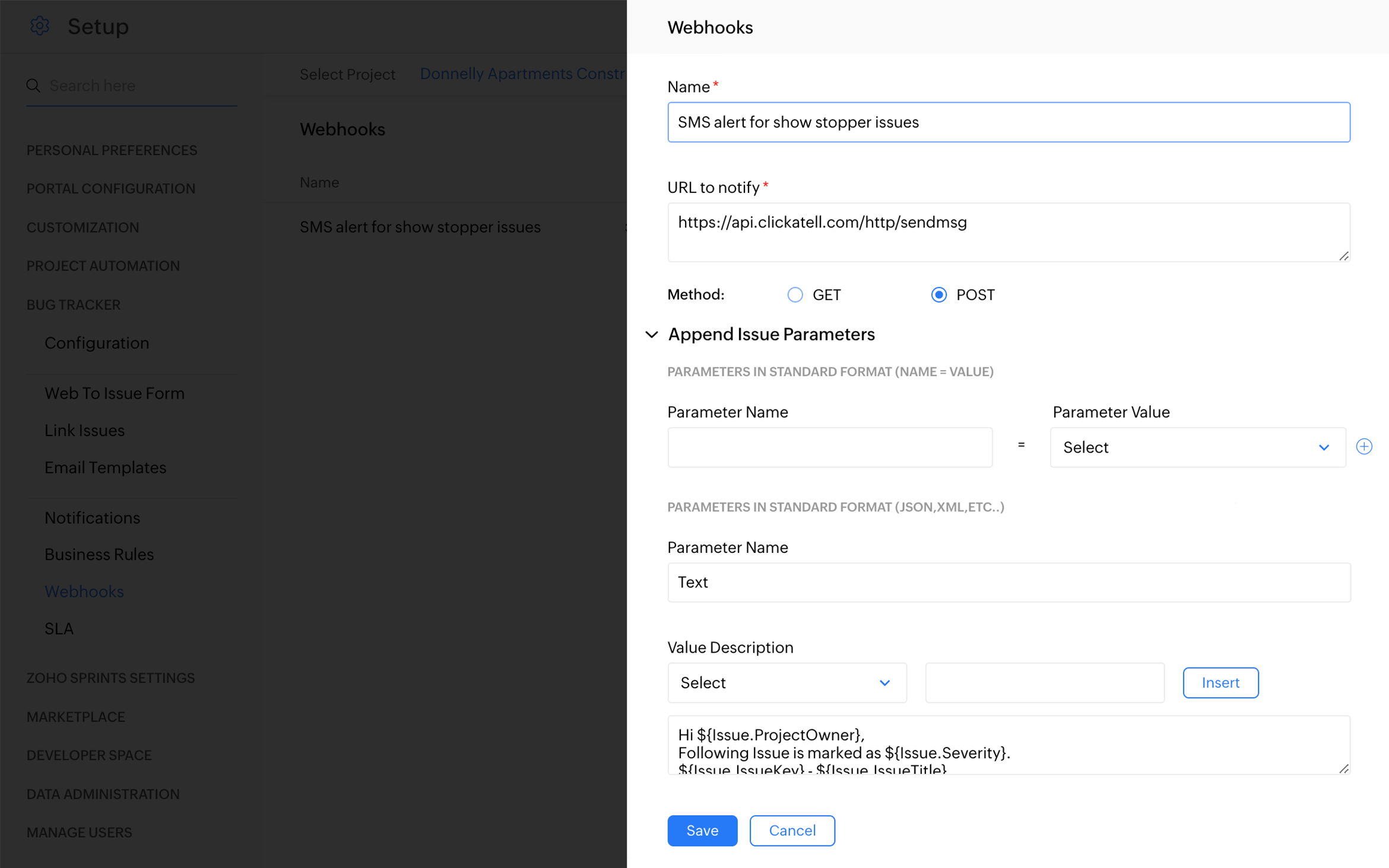Add another parameter with plus icon
Screen dimensions: 1389x868
point(1364,447)
